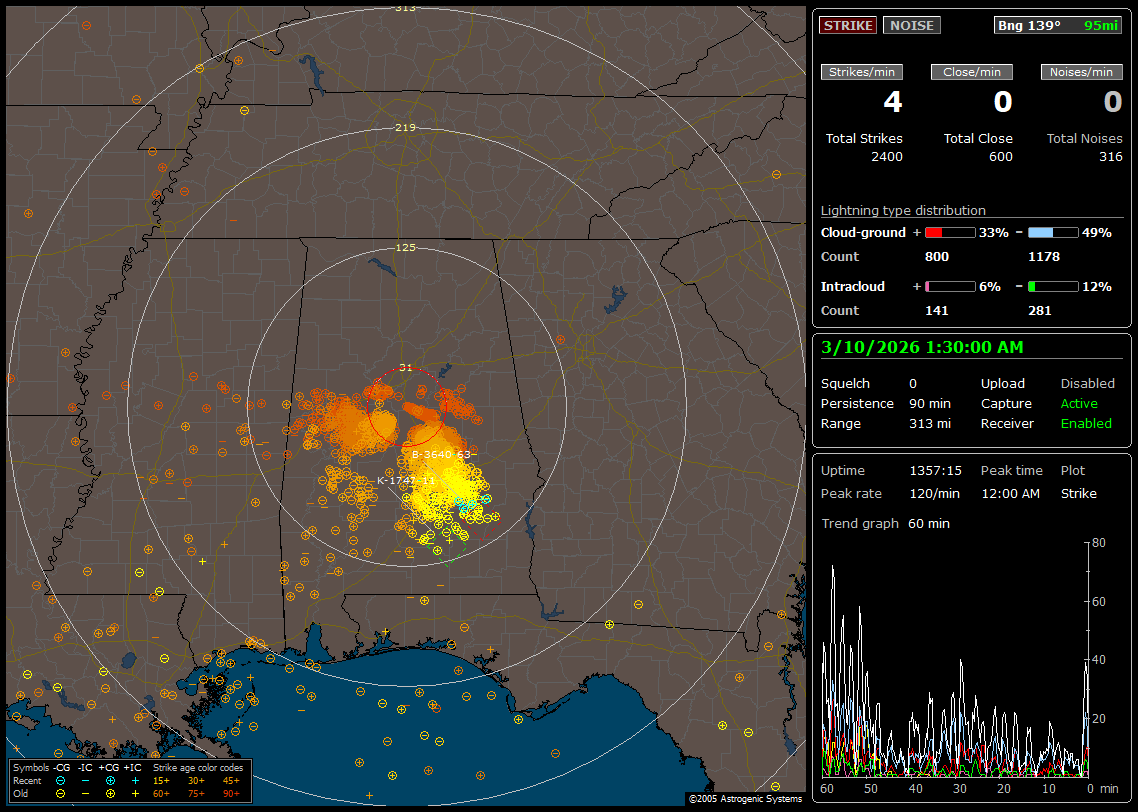This screenshot has height=812, width=1138.
Task: Click the negative cloud-ground blue bar
Action: (x=1053, y=232)
